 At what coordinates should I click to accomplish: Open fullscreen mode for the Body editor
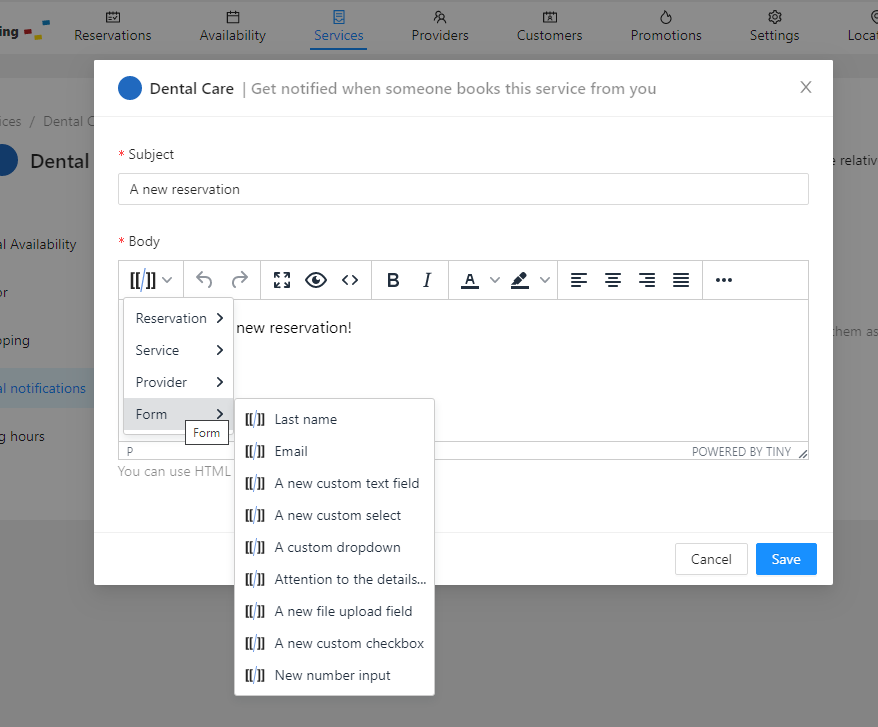pyautogui.click(x=281, y=280)
